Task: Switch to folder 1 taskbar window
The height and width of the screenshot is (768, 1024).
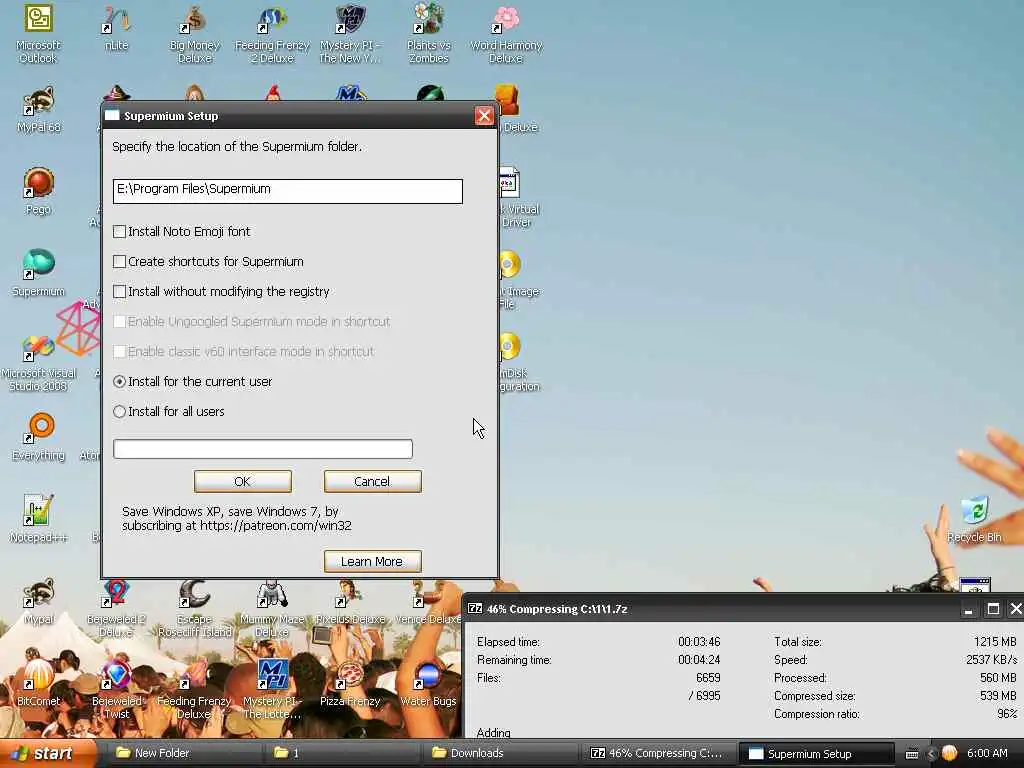Action: coord(344,753)
